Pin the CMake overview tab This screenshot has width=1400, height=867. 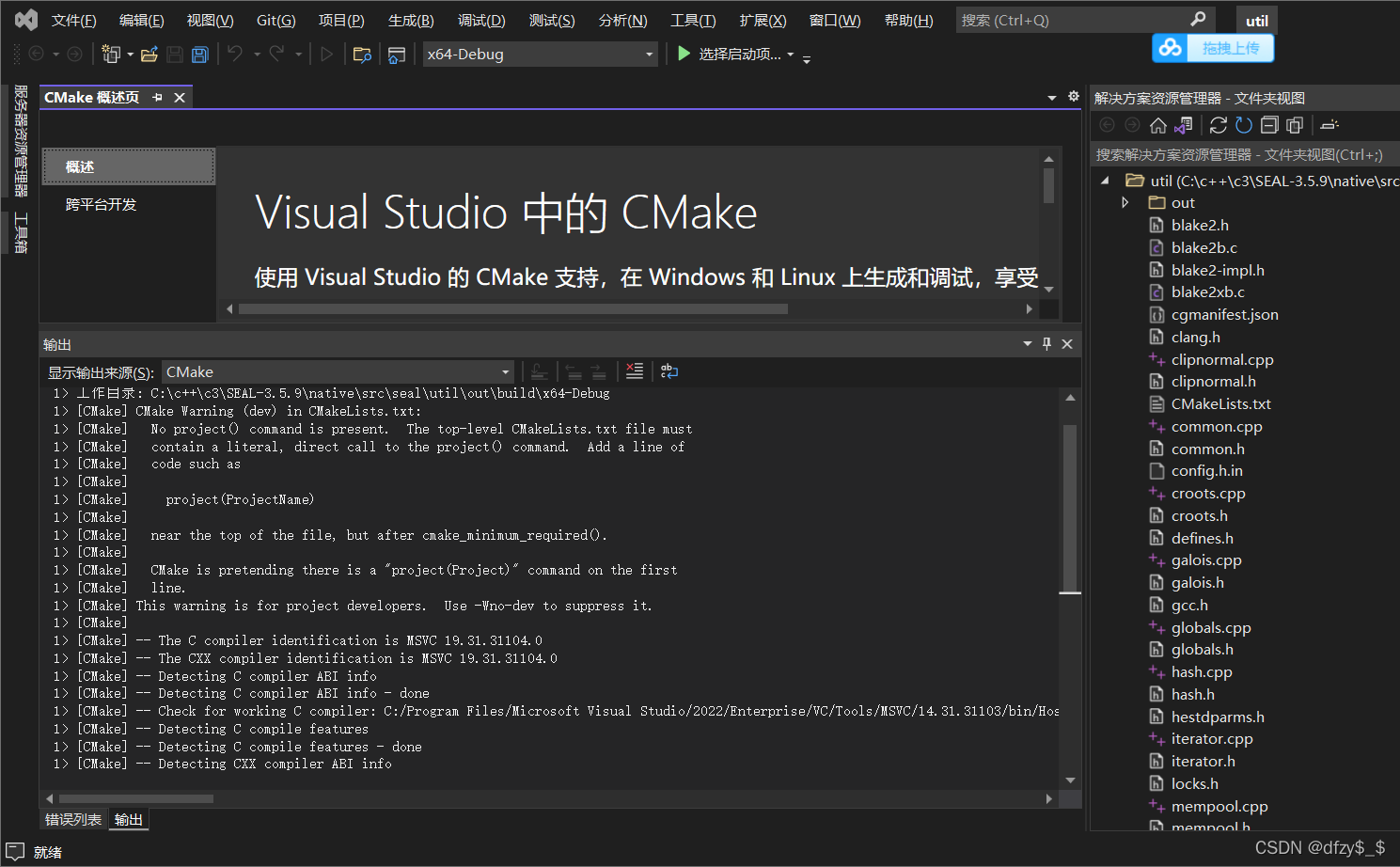[x=157, y=98]
